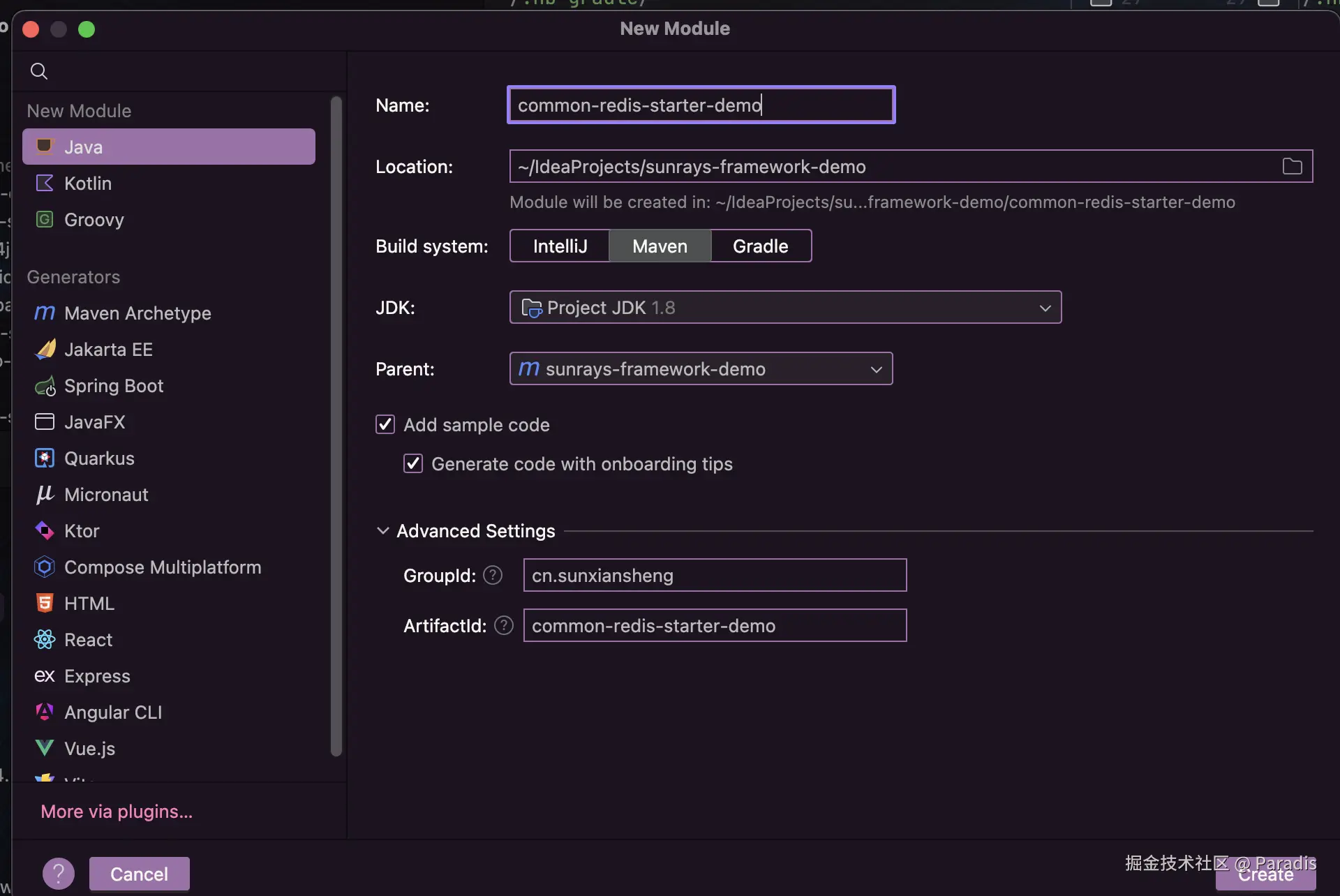Choose the Kotlin module type
The width and height of the screenshot is (1340, 896).
(x=87, y=184)
